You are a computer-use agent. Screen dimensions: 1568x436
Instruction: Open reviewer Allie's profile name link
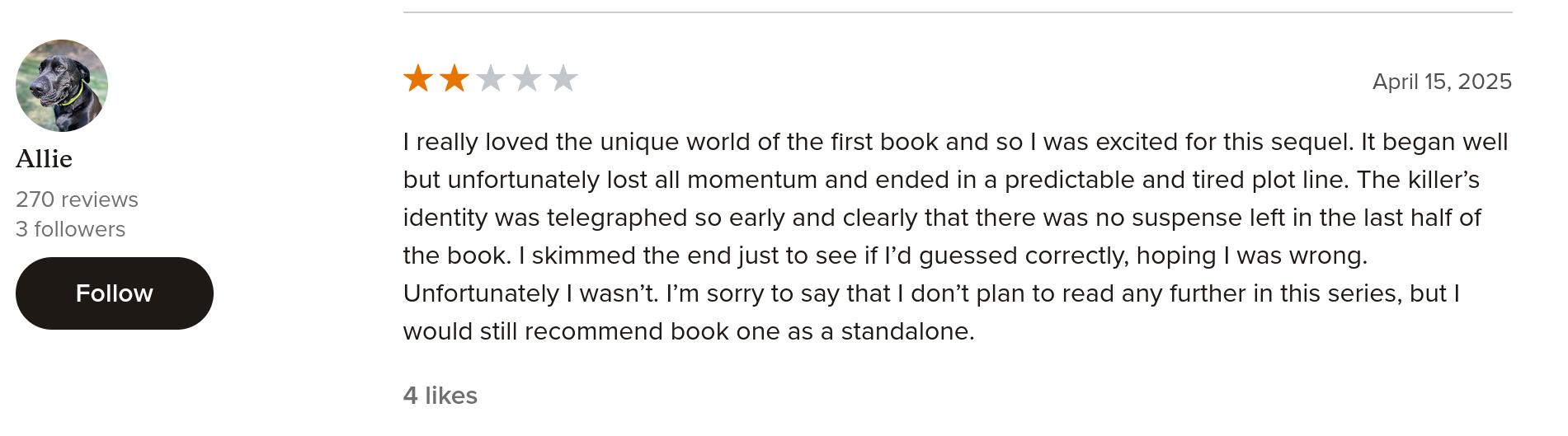[x=45, y=159]
